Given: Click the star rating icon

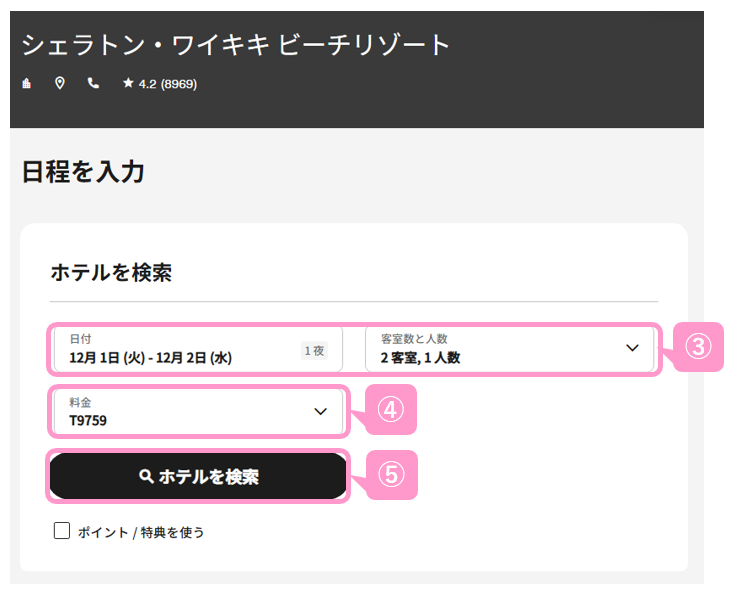Looking at the screenshot, I should [x=128, y=83].
